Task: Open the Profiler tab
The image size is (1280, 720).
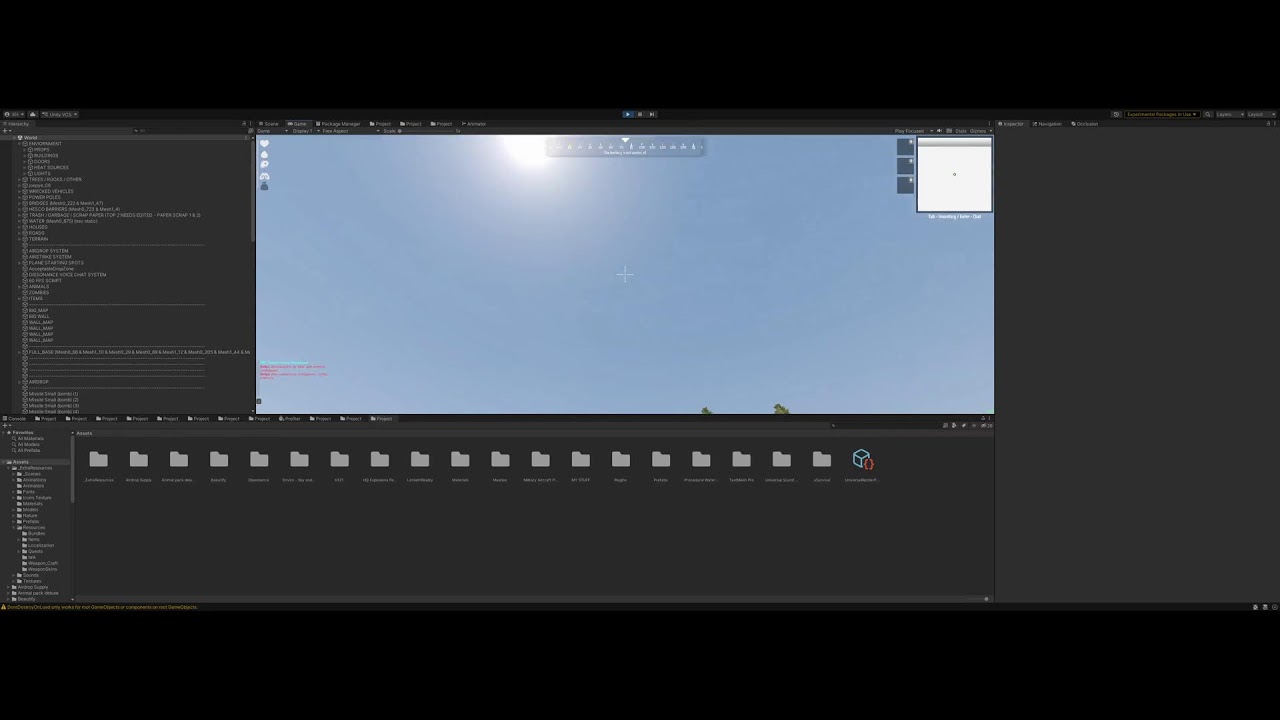Action: [x=290, y=418]
